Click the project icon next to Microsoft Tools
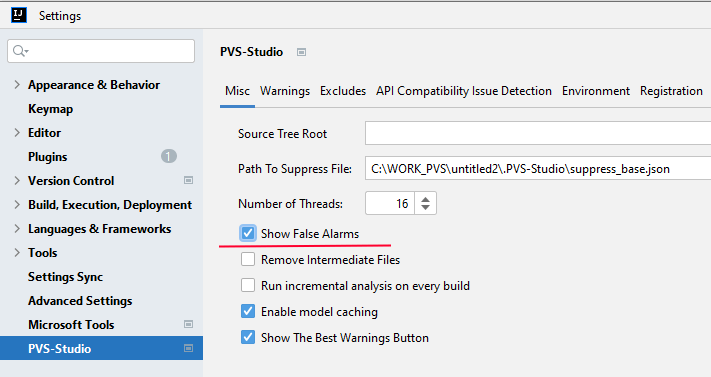 [188, 324]
